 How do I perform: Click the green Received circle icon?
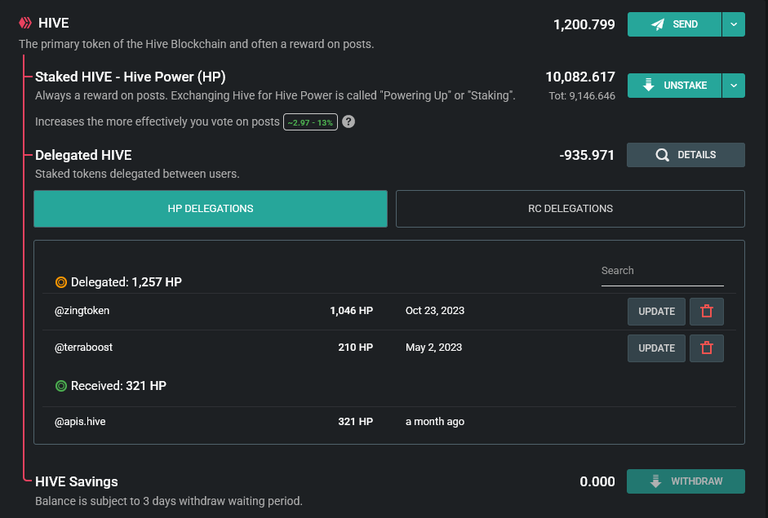61,386
